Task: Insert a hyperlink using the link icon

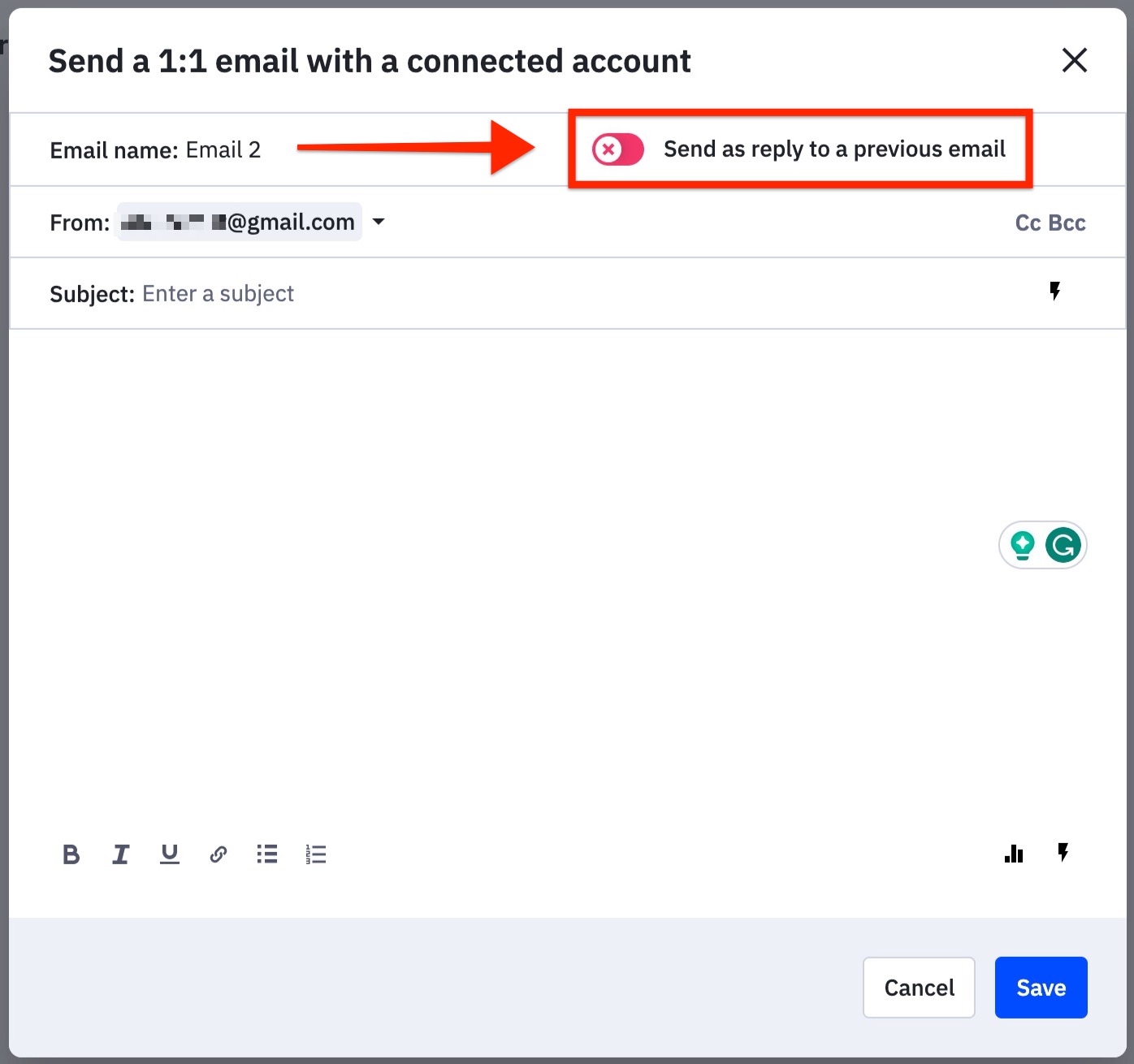Action: click(218, 854)
